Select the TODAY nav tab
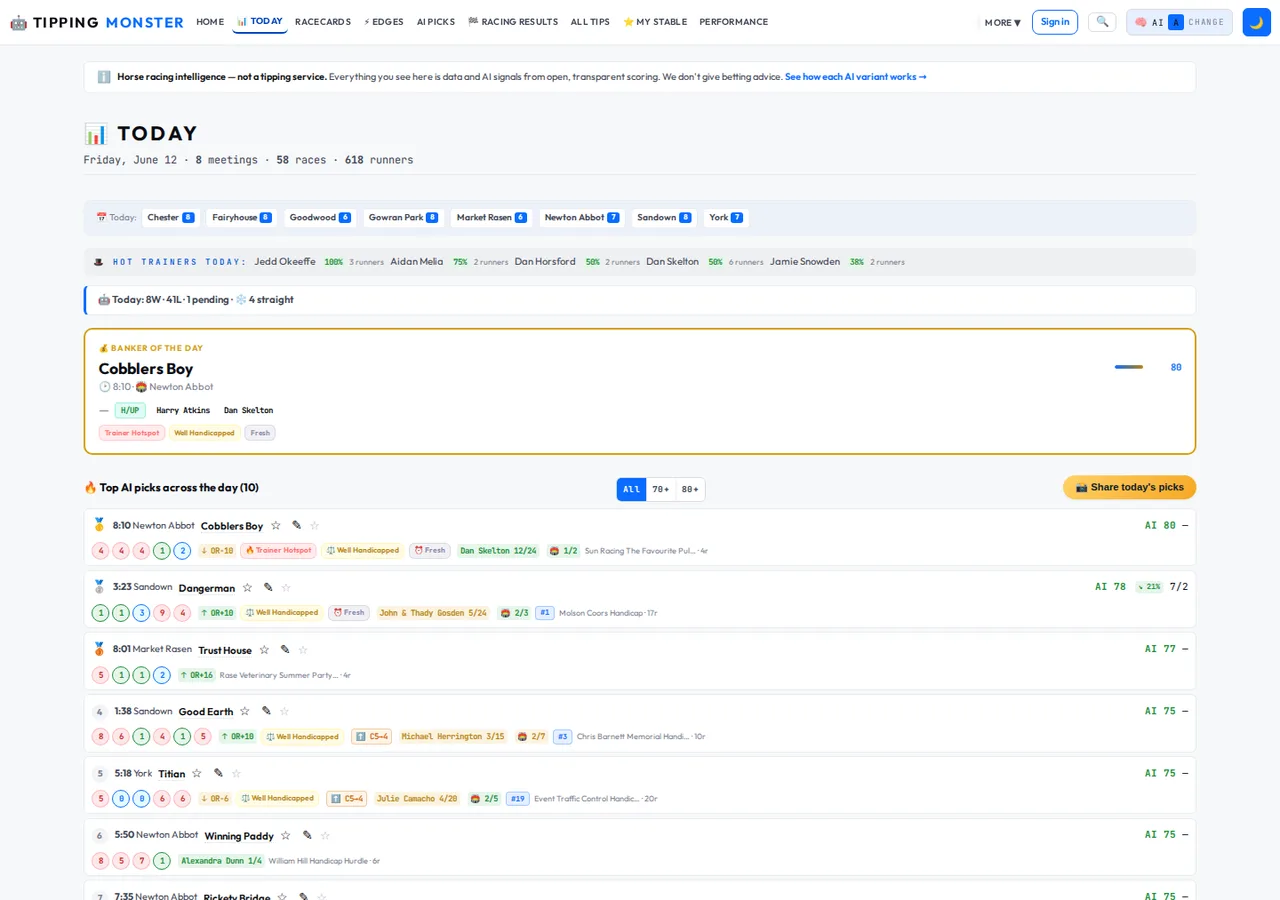This screenshot has height=900, width=1280. click(260, 22)
